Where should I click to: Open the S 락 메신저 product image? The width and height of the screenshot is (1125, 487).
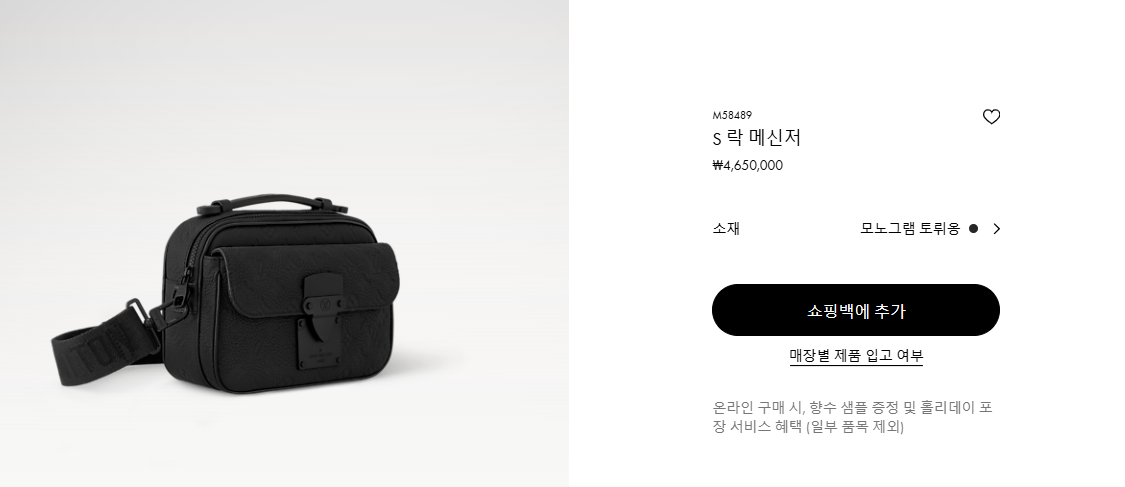click(284, 243)
